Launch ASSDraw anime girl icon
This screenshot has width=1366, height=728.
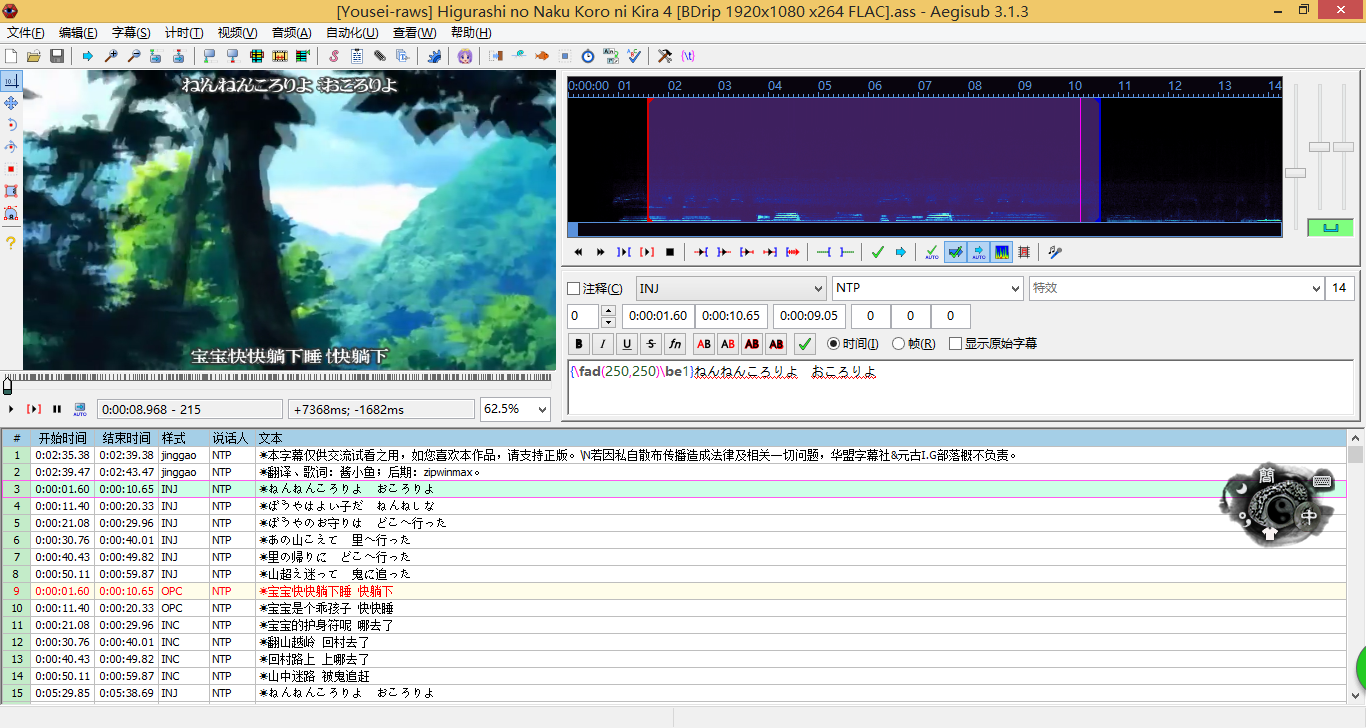[464, 56]
